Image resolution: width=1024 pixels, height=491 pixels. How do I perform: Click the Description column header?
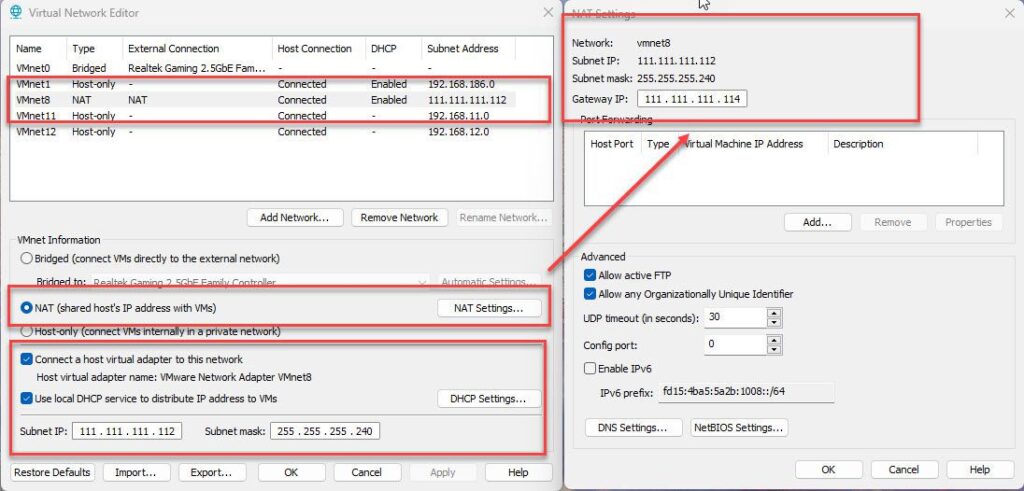903,144
